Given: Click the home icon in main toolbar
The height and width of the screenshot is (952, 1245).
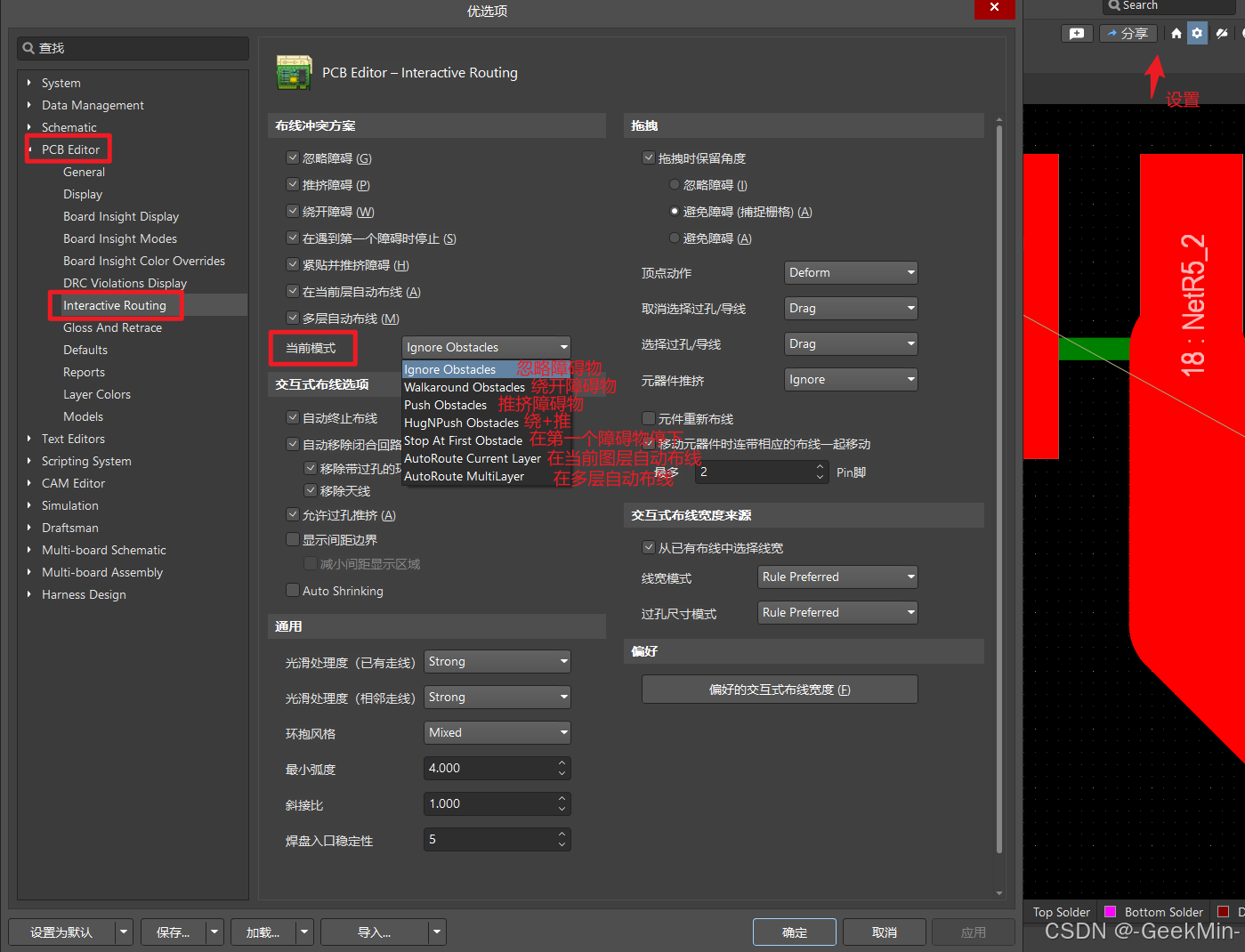Looking at the screenshot, I should (1176, 33).
